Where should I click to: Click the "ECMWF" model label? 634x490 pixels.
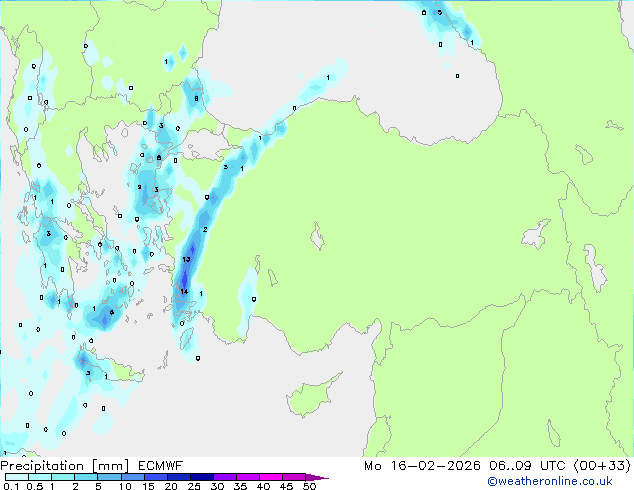161,466
